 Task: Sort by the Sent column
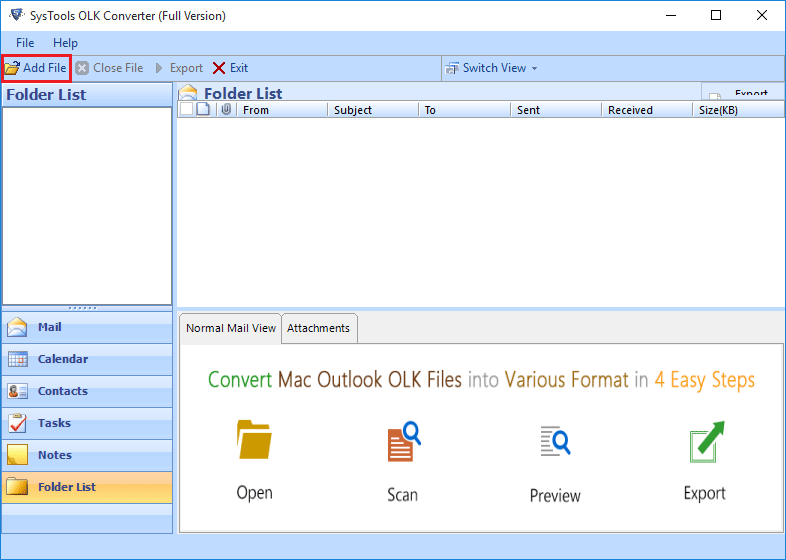556,110
